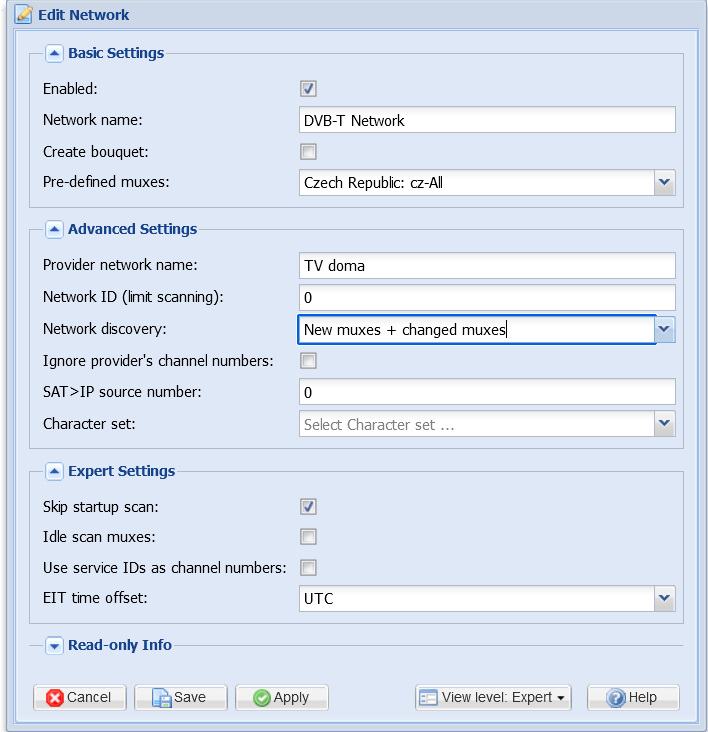Click the Advanced Settings heading text
Screen dimensions: 708x732
133,229
